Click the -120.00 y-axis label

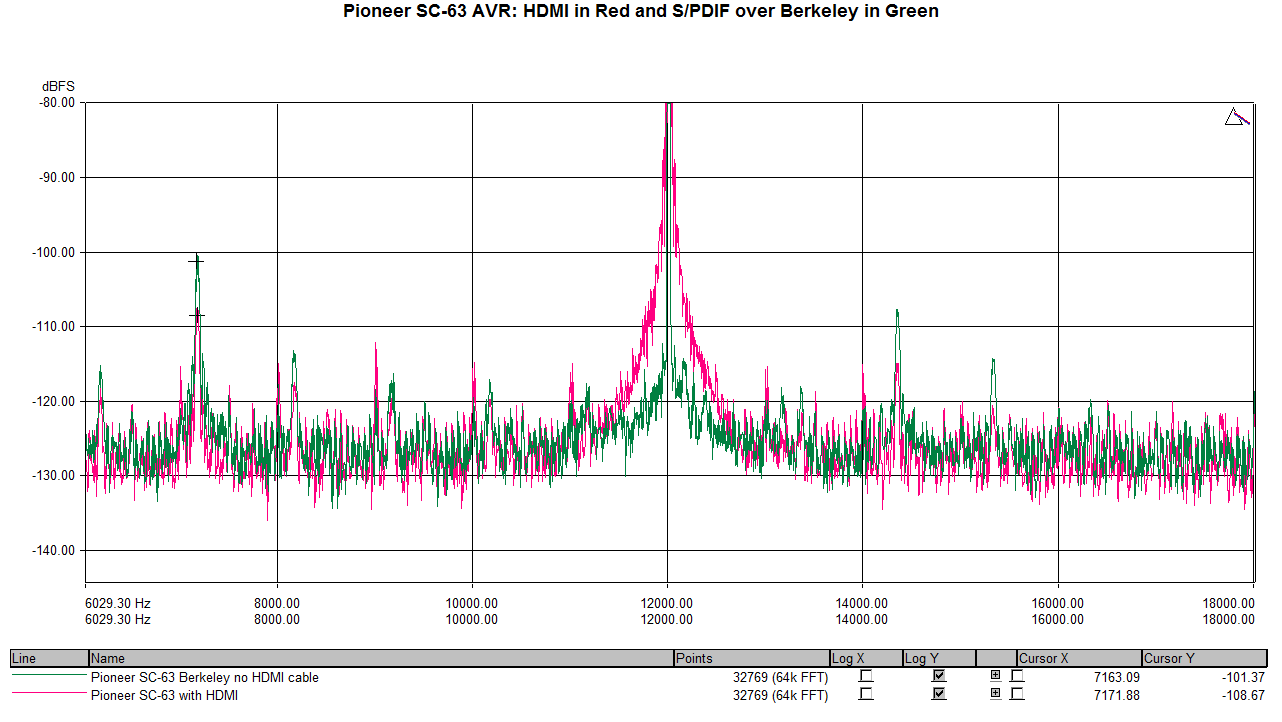[x=54, y=401]
